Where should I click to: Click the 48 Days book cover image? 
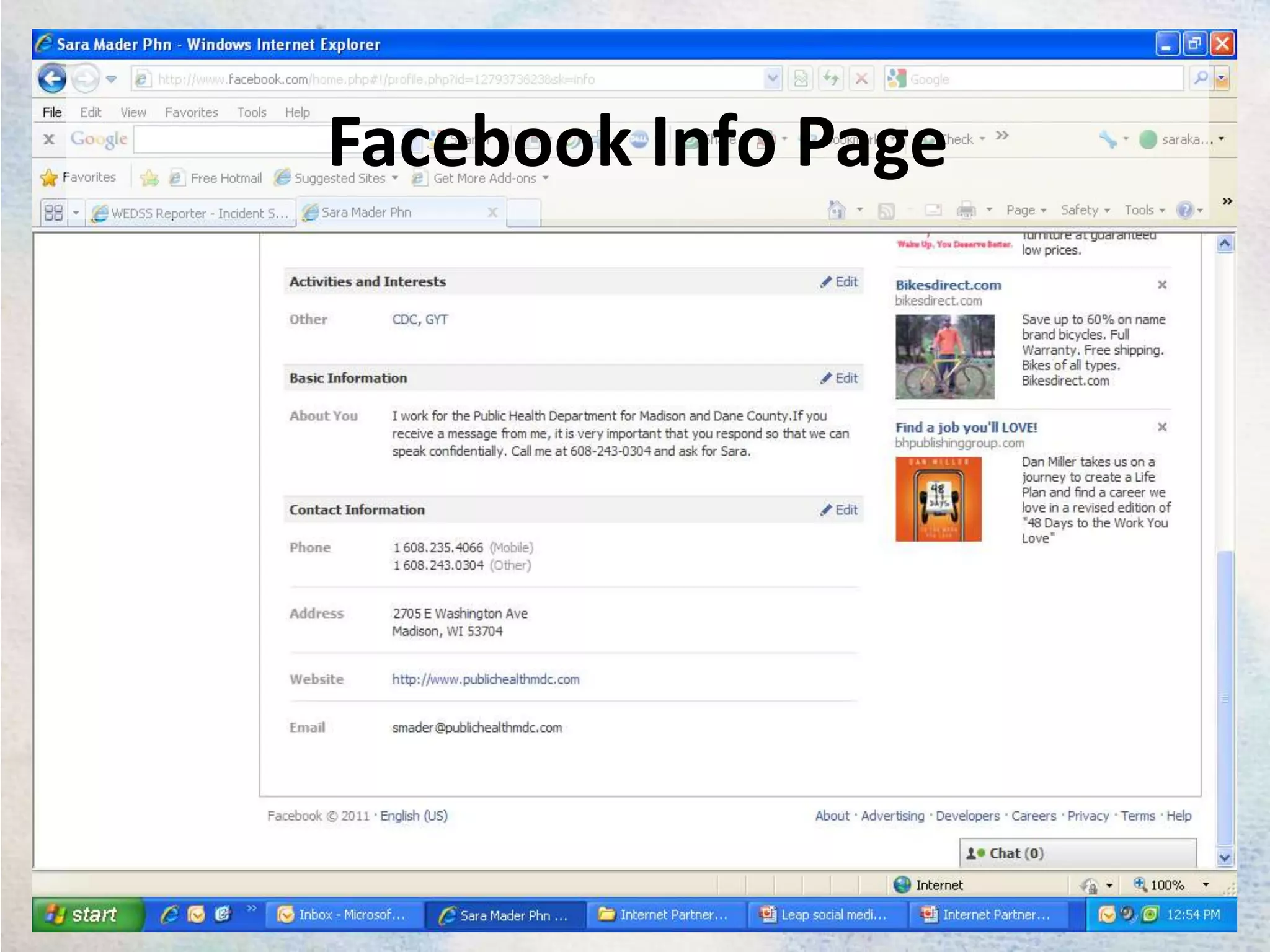938,499
